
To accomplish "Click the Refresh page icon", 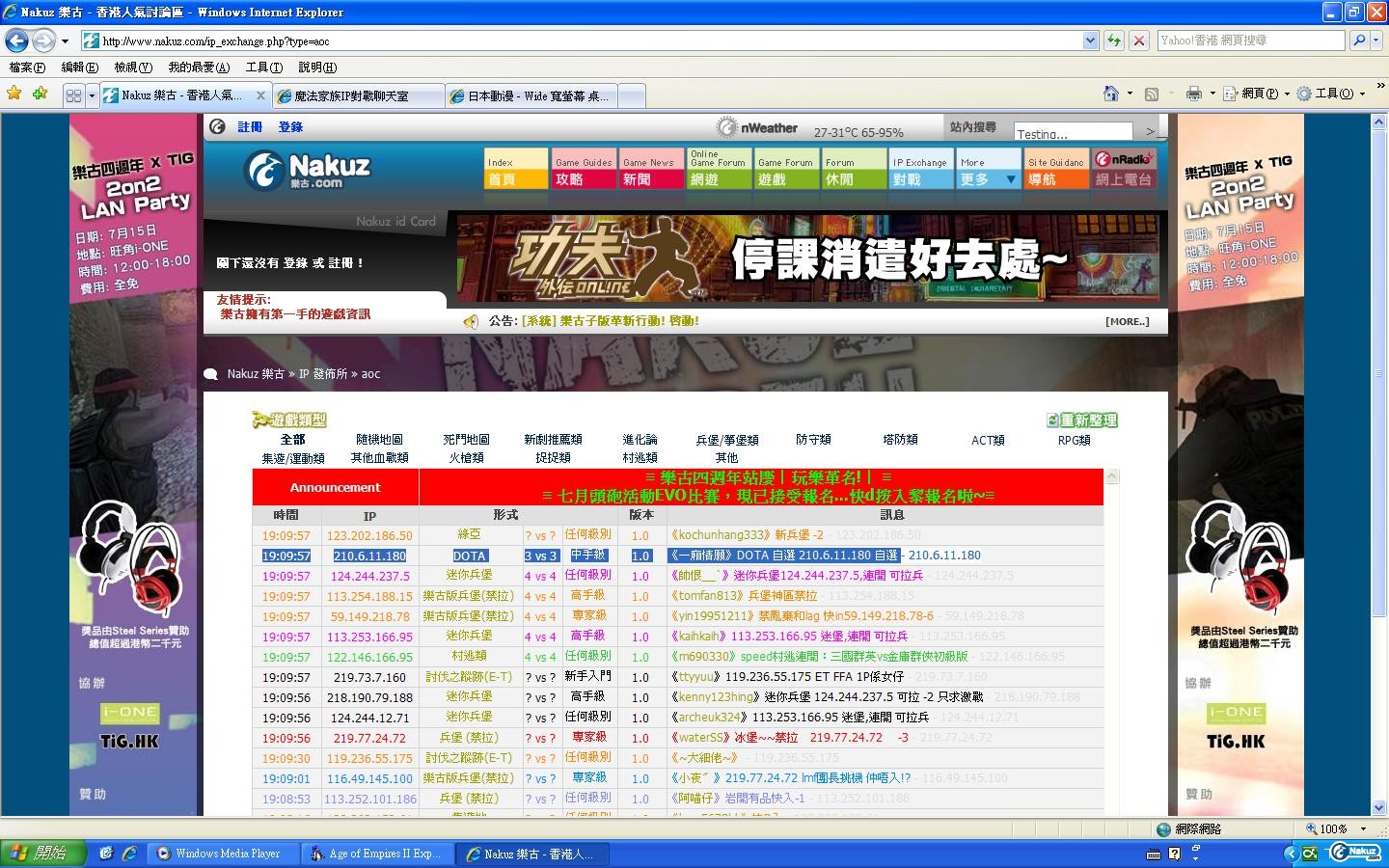I will [x=1114, y=41].
